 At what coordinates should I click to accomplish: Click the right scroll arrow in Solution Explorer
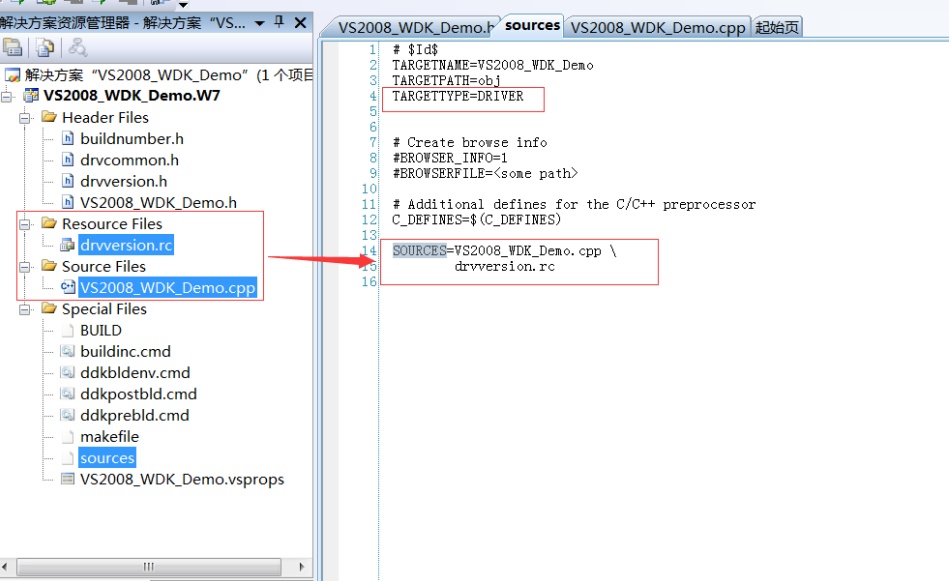click(302, 567)
